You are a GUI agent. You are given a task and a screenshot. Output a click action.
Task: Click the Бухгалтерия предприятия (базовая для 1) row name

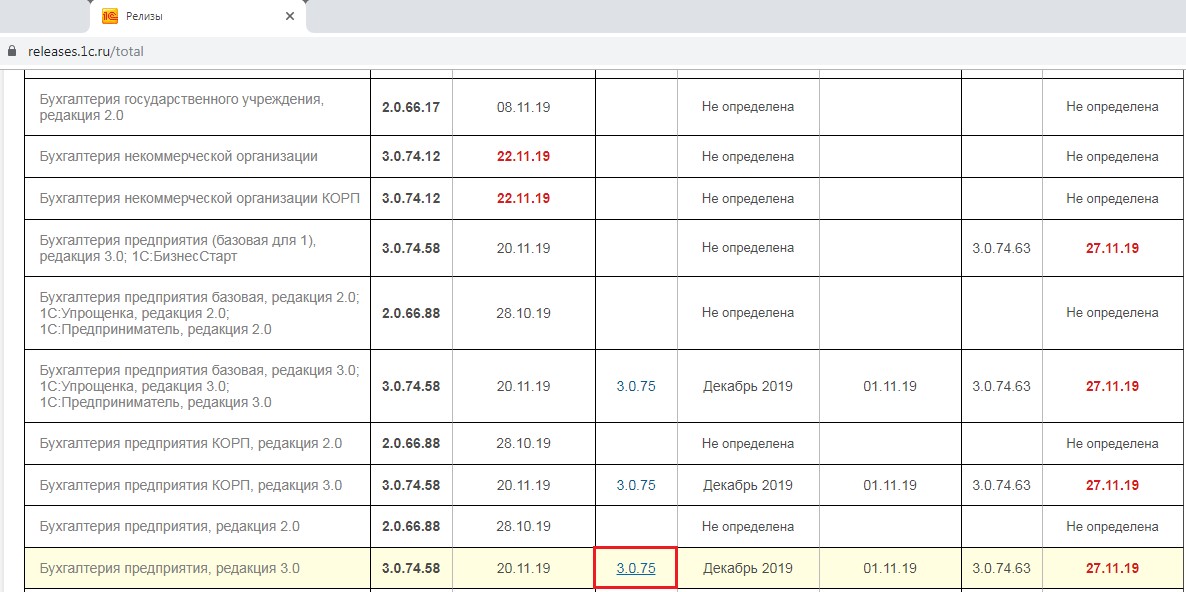pyautogui.click(x=177, y=248)
